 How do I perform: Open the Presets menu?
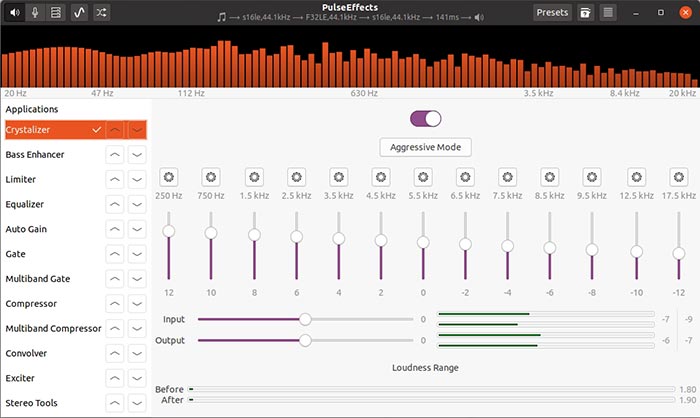[x=552, y=13]
